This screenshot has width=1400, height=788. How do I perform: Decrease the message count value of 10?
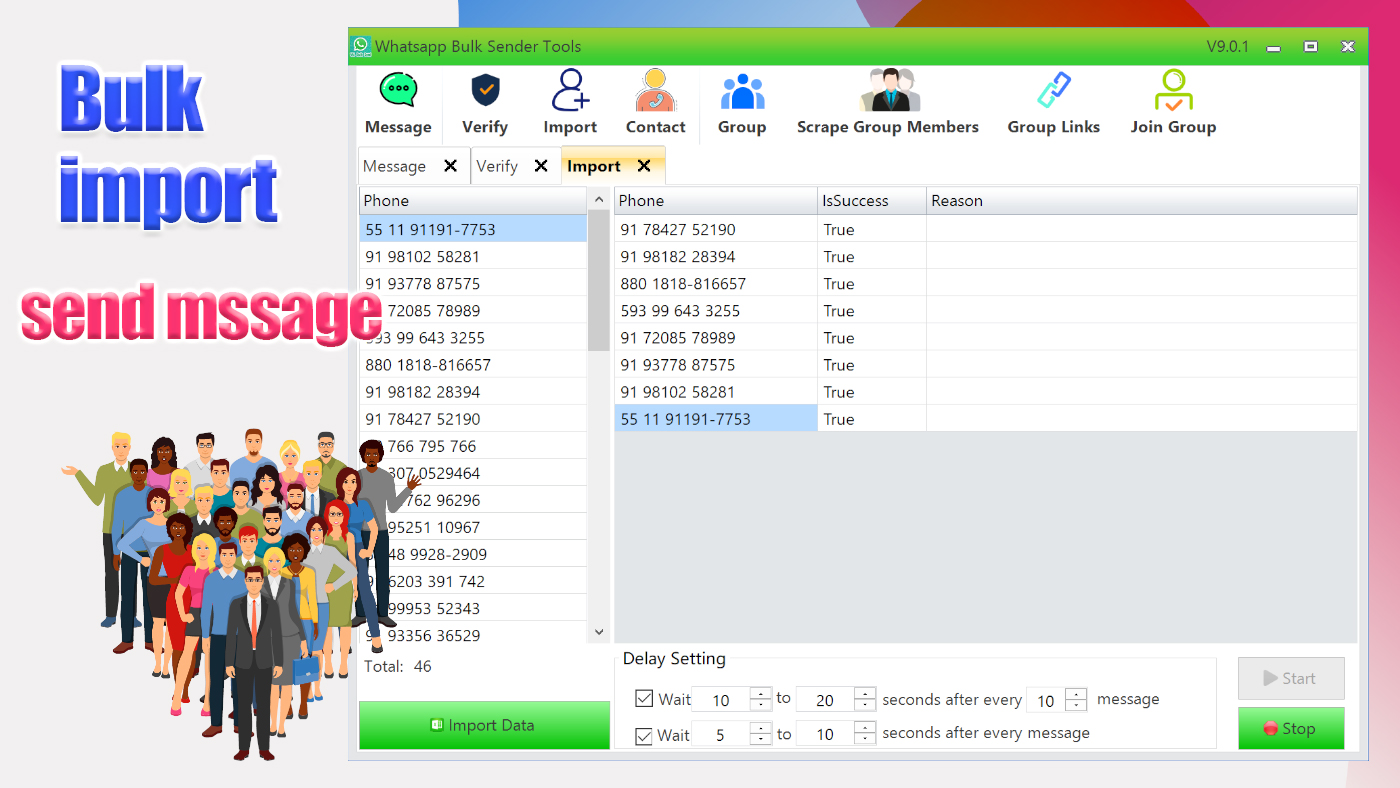click(x=1076, y=706)
